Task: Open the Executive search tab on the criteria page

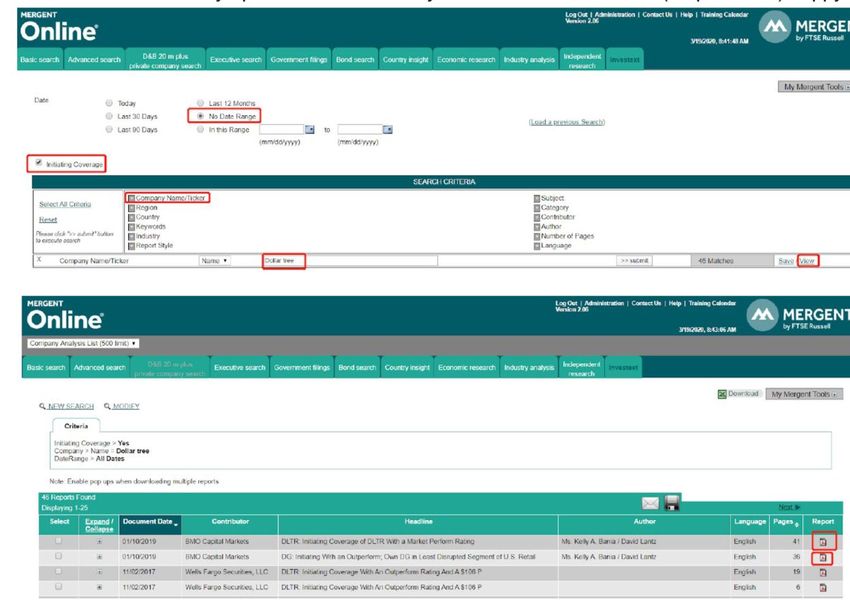Action: (x=236, y=59)
